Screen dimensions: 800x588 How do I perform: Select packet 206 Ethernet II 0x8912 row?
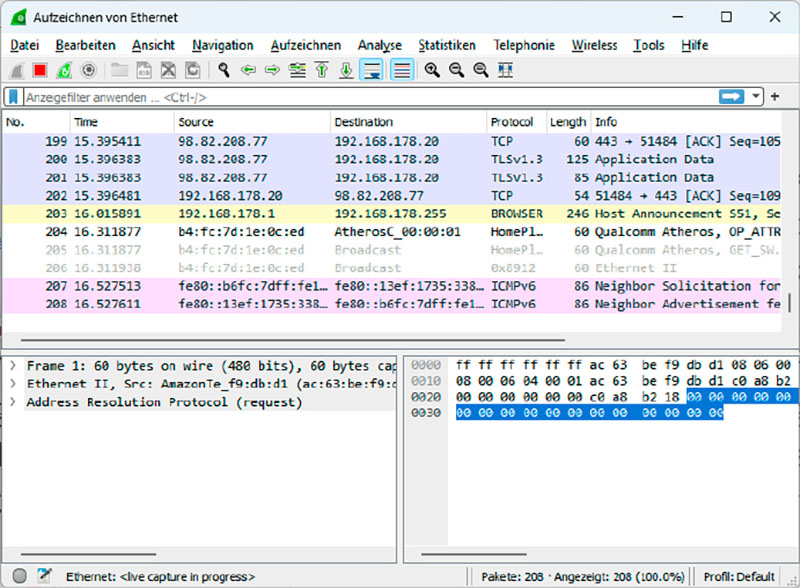tap(392, 268)
